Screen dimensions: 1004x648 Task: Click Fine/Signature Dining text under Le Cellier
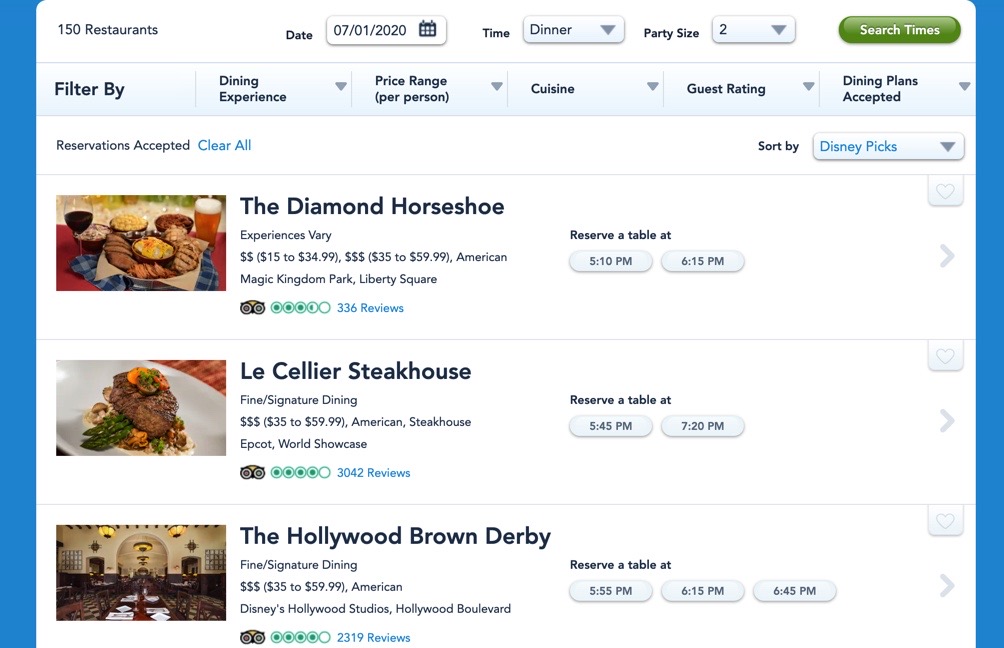tap(298, 400)
